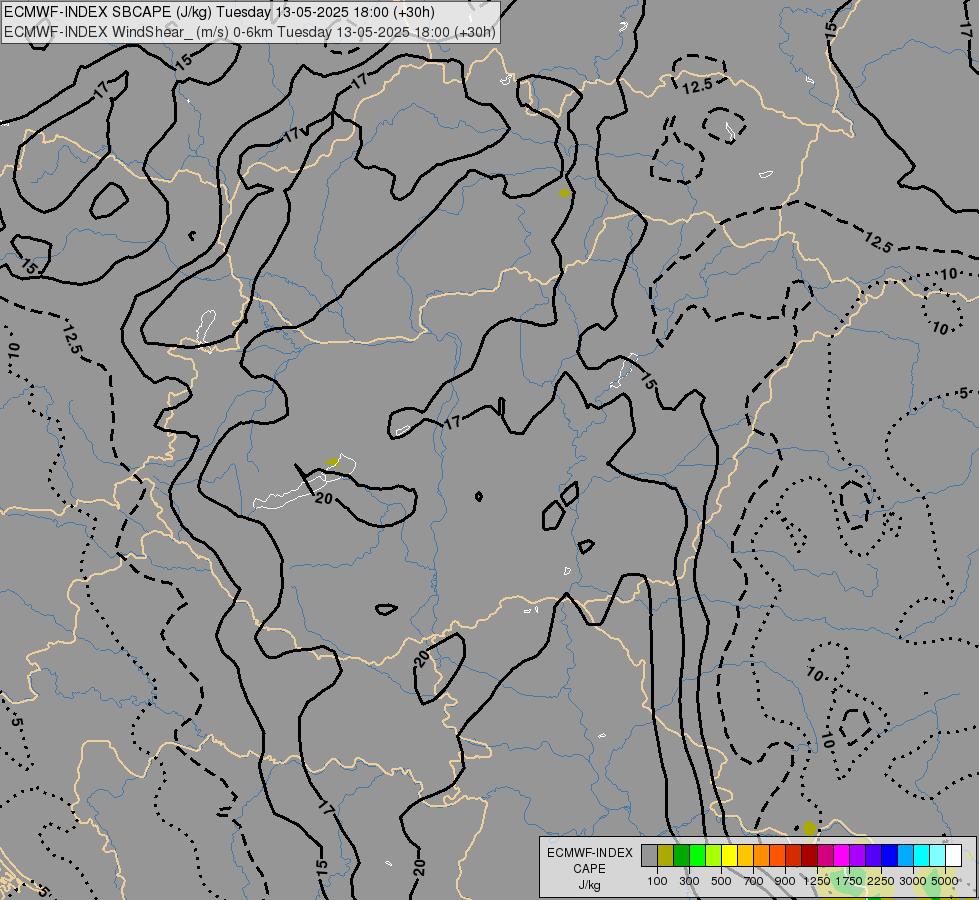The width and height of the screenshot is (979, 900).
Task: Click the 300 value under the colorbar
Action: (x=689, y=881)
